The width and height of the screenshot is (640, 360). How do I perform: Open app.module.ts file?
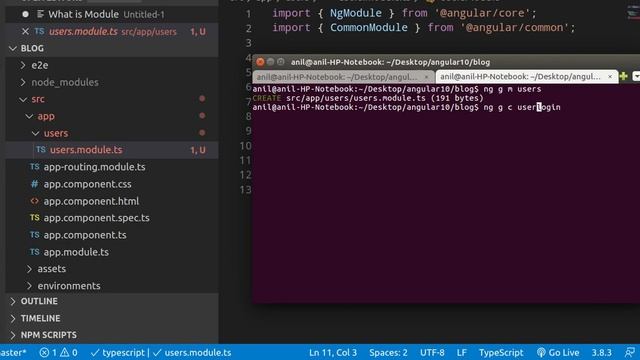click(x=76, y=252)
